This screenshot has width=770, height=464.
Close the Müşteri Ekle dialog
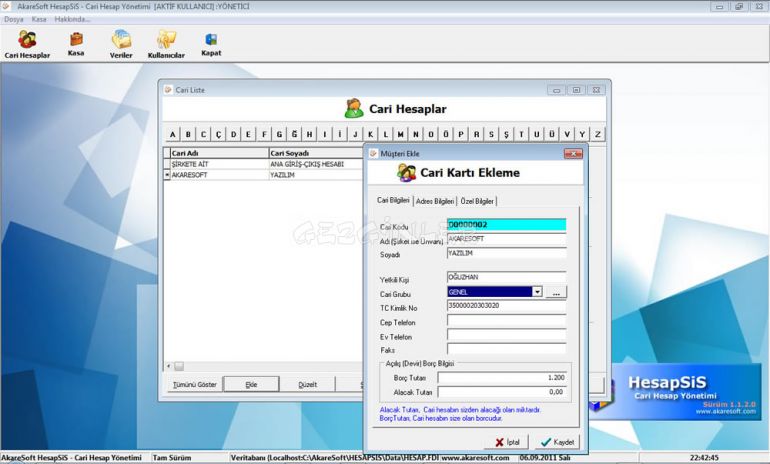tap(573, 154)
